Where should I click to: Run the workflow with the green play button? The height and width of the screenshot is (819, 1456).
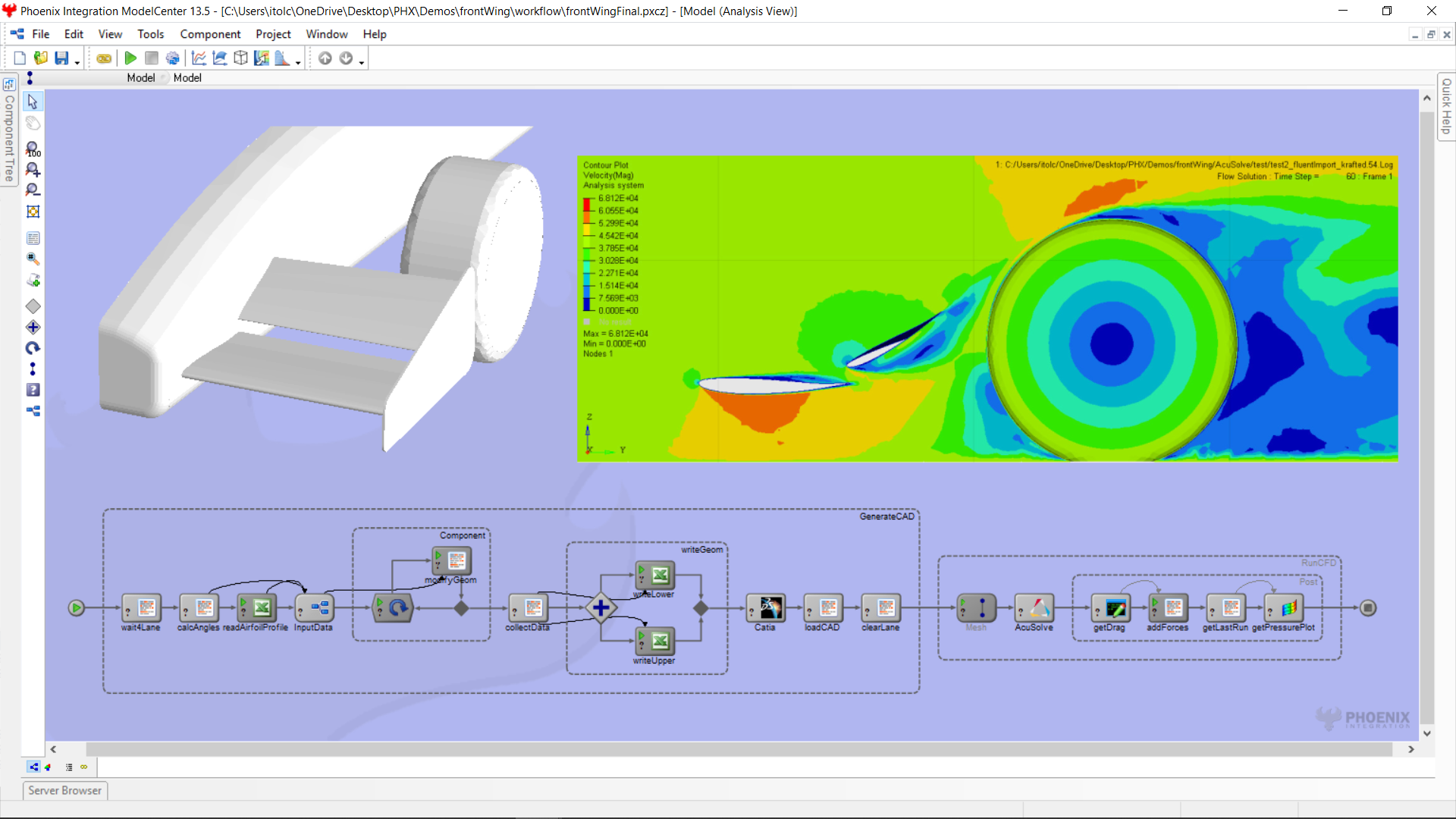tap(130, 58)
